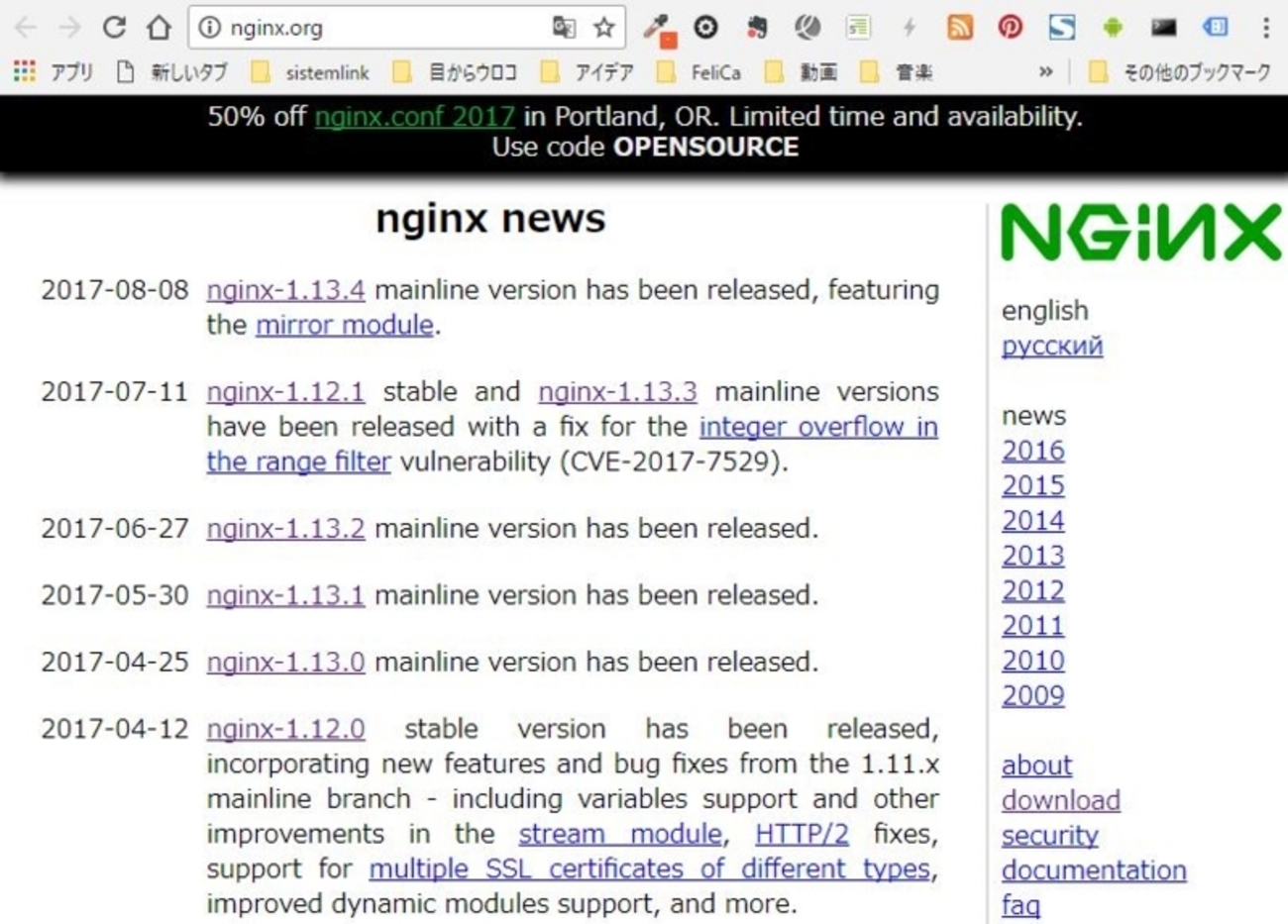Click the eyedropper color picker extension

(660, 29)
